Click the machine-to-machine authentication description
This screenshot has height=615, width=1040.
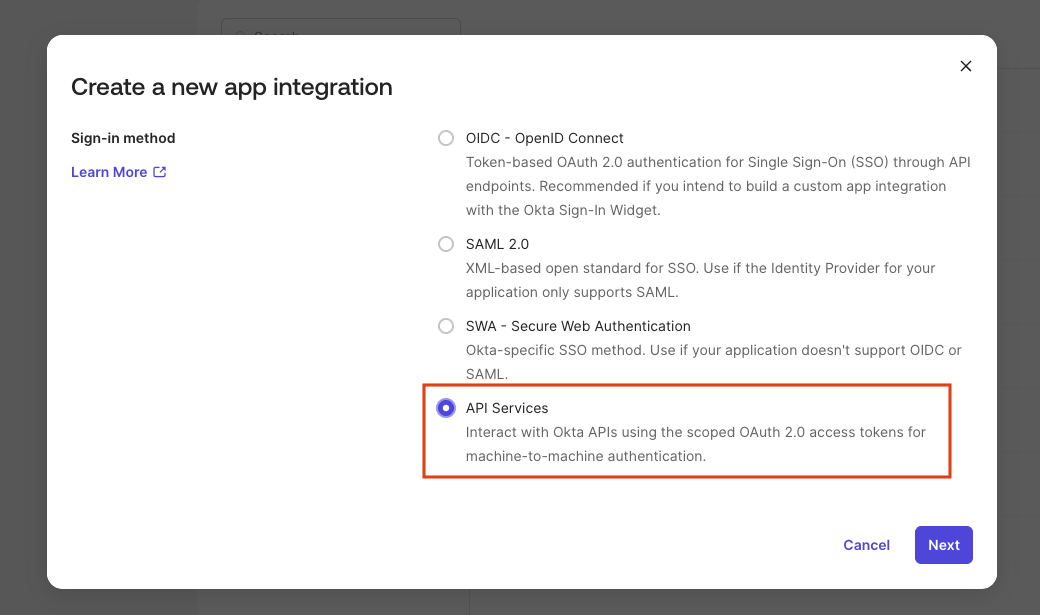pos(695,444)
